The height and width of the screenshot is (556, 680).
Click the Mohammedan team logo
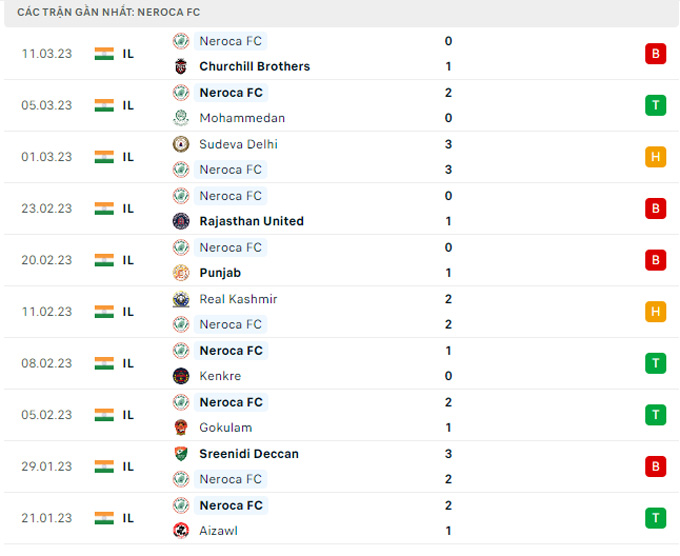(x=181, y=118)
